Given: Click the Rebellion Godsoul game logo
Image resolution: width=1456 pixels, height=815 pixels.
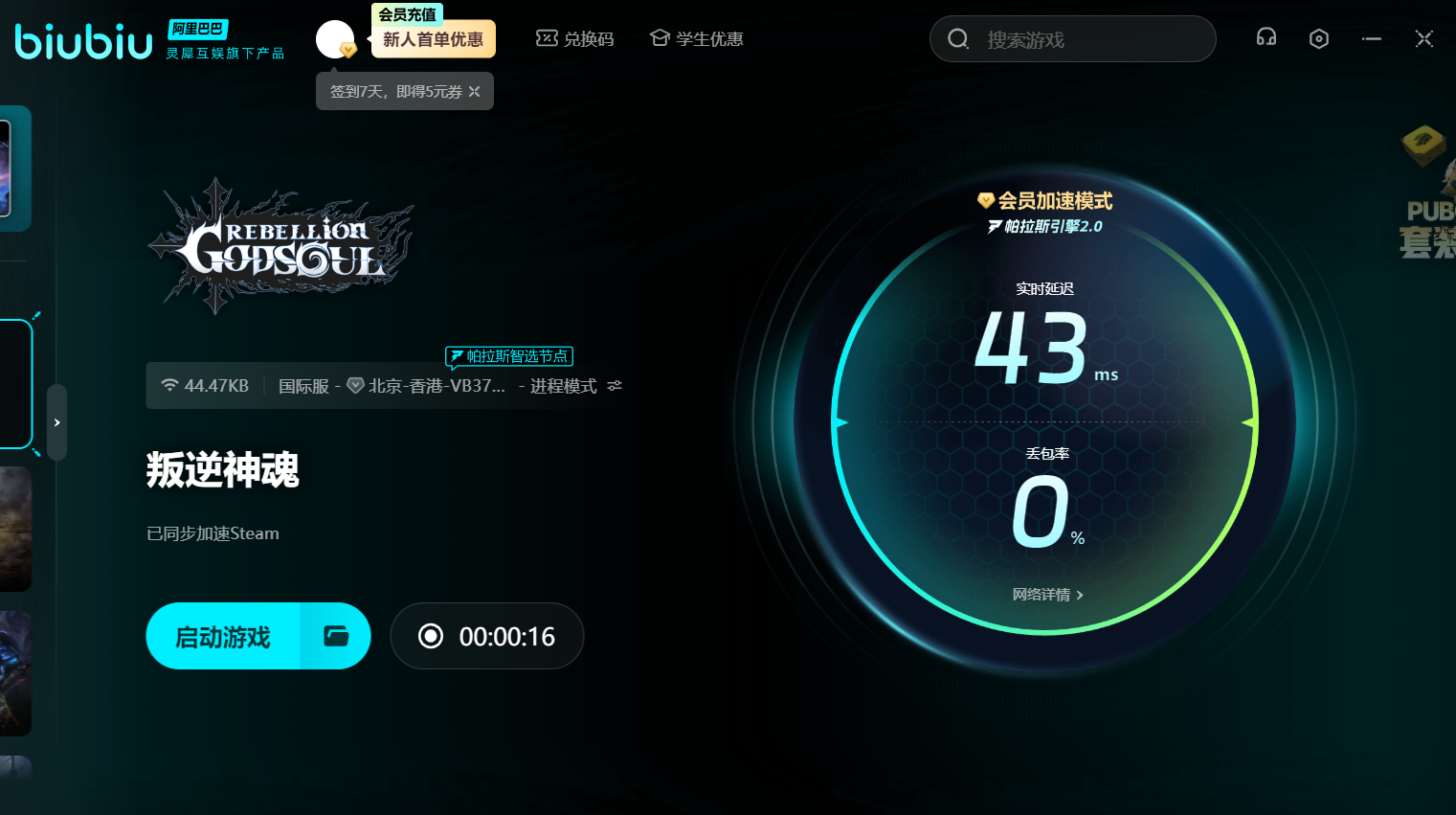Looking at the screenshot, I should coord(280,247).
